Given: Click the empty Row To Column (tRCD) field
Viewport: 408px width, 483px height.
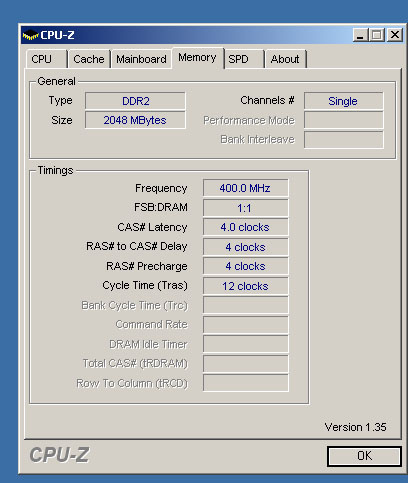Looking at the screenshot, I should coord(245,383).
